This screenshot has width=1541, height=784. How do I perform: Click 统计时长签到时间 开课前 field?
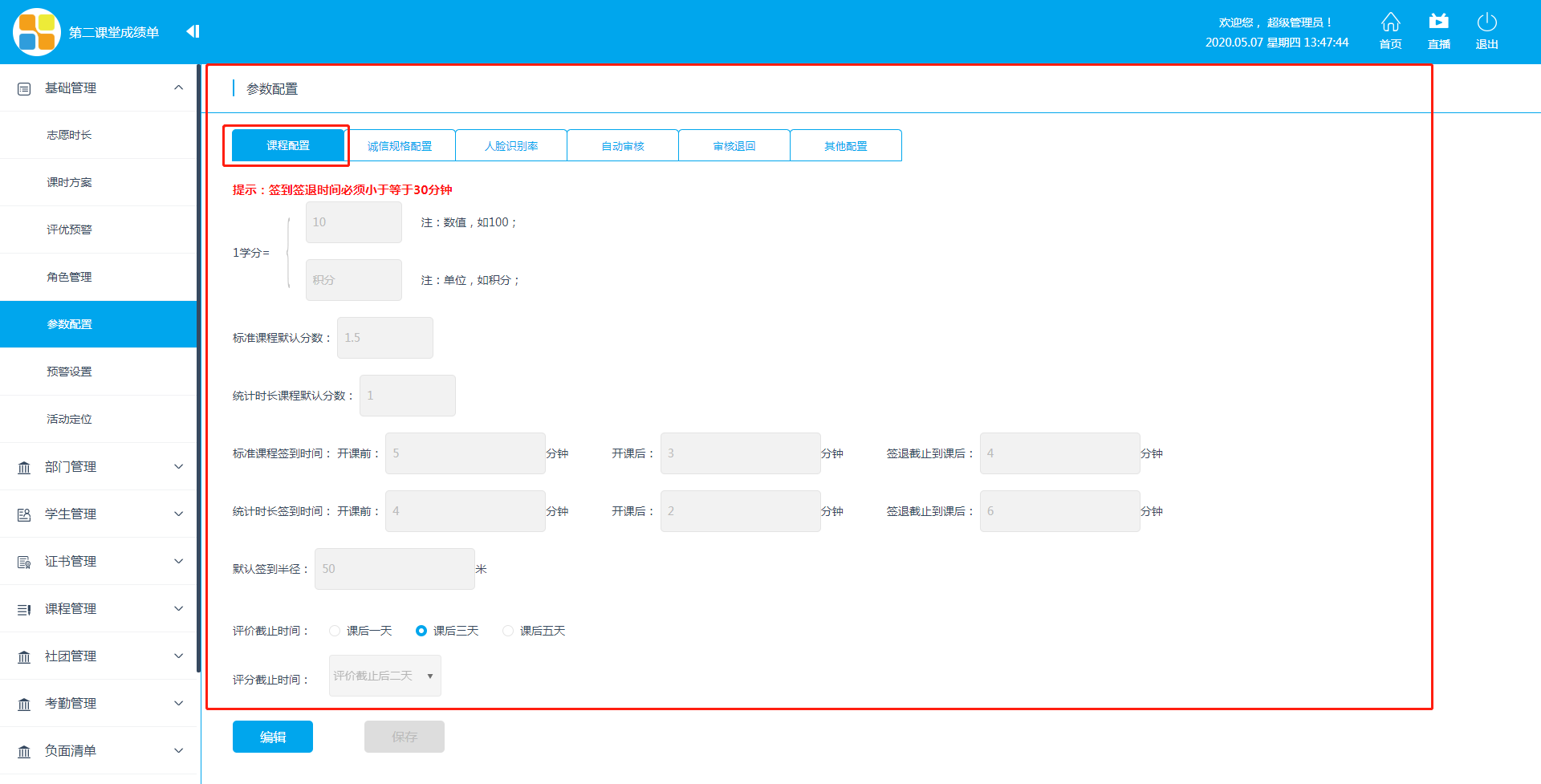pyautogui.click(x=466, y=511)
